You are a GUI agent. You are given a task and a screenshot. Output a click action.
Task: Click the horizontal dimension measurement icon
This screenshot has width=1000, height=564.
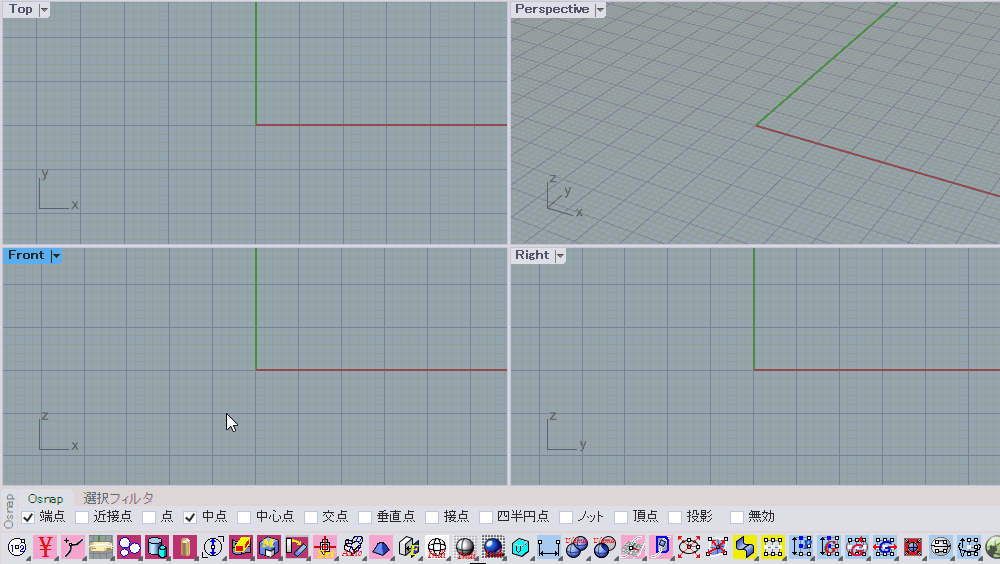(548, 547)
